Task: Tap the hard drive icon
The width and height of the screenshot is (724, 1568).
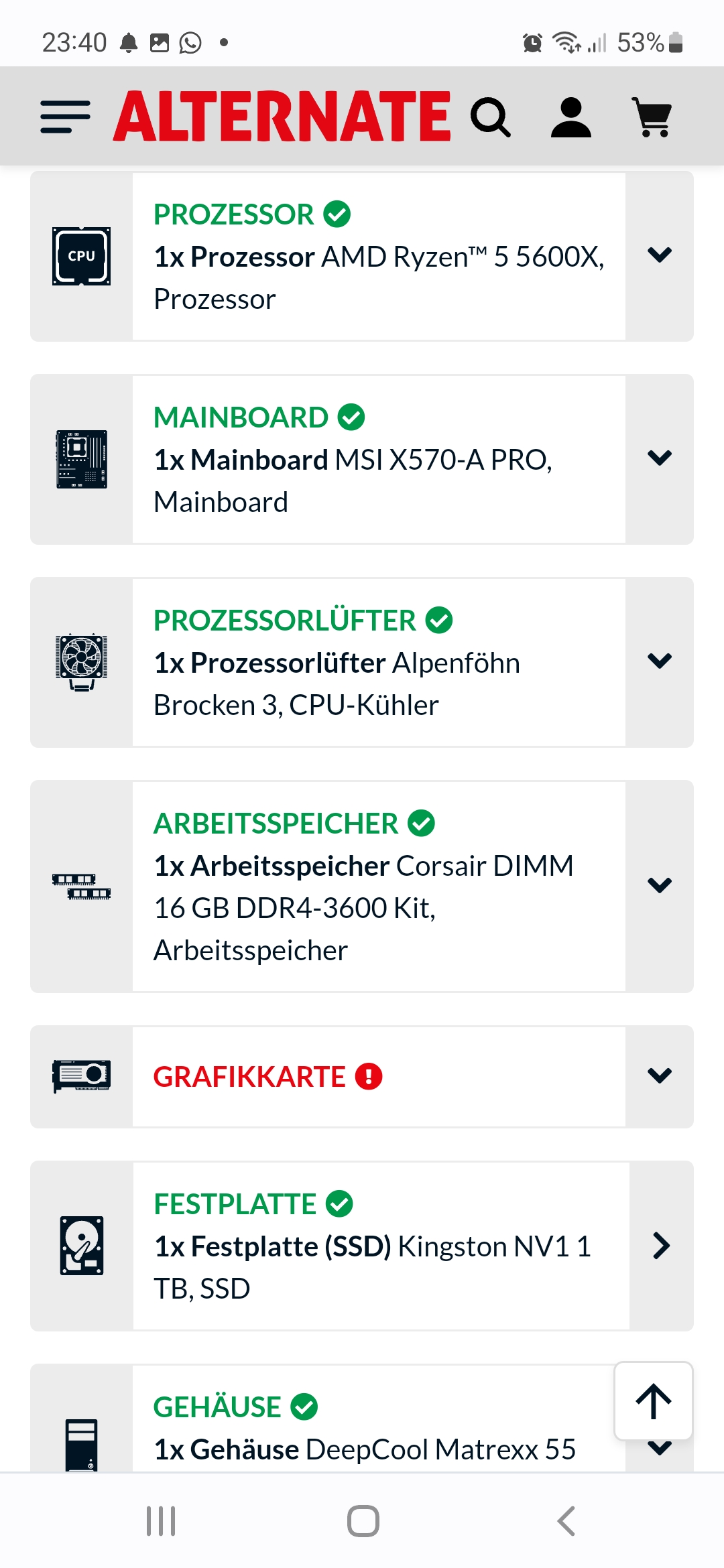Action: (x=81, y=1246)
